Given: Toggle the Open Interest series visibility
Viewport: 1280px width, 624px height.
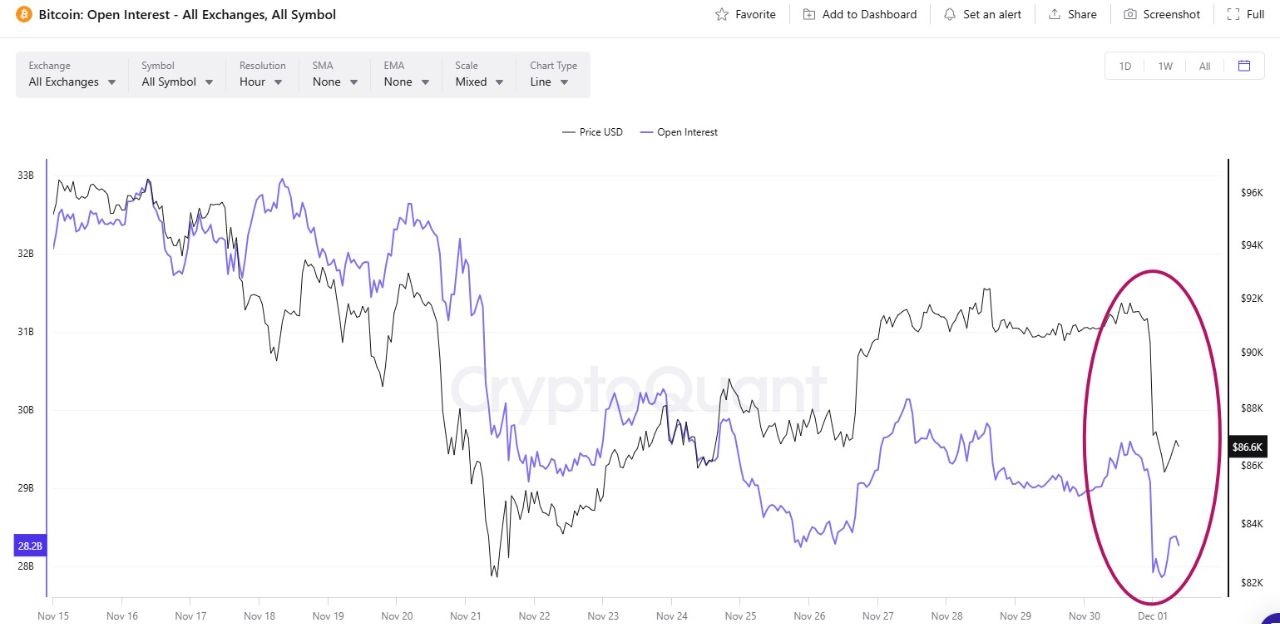Looking at the screenshot, I should (x=678, y=131).
